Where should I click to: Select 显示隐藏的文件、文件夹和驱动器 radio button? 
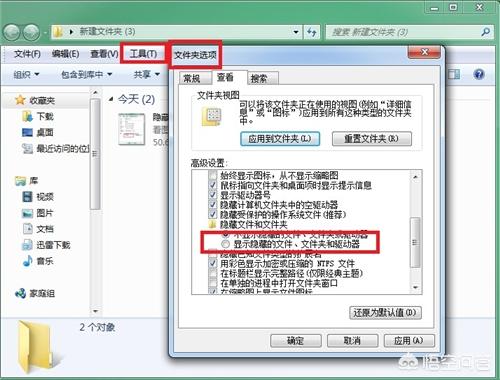pyautogui.click(x=226, y=244)
